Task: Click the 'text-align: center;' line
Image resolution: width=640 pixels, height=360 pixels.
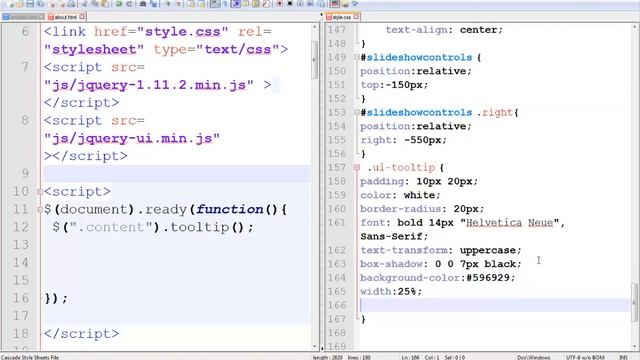Action: coord(444,30)
